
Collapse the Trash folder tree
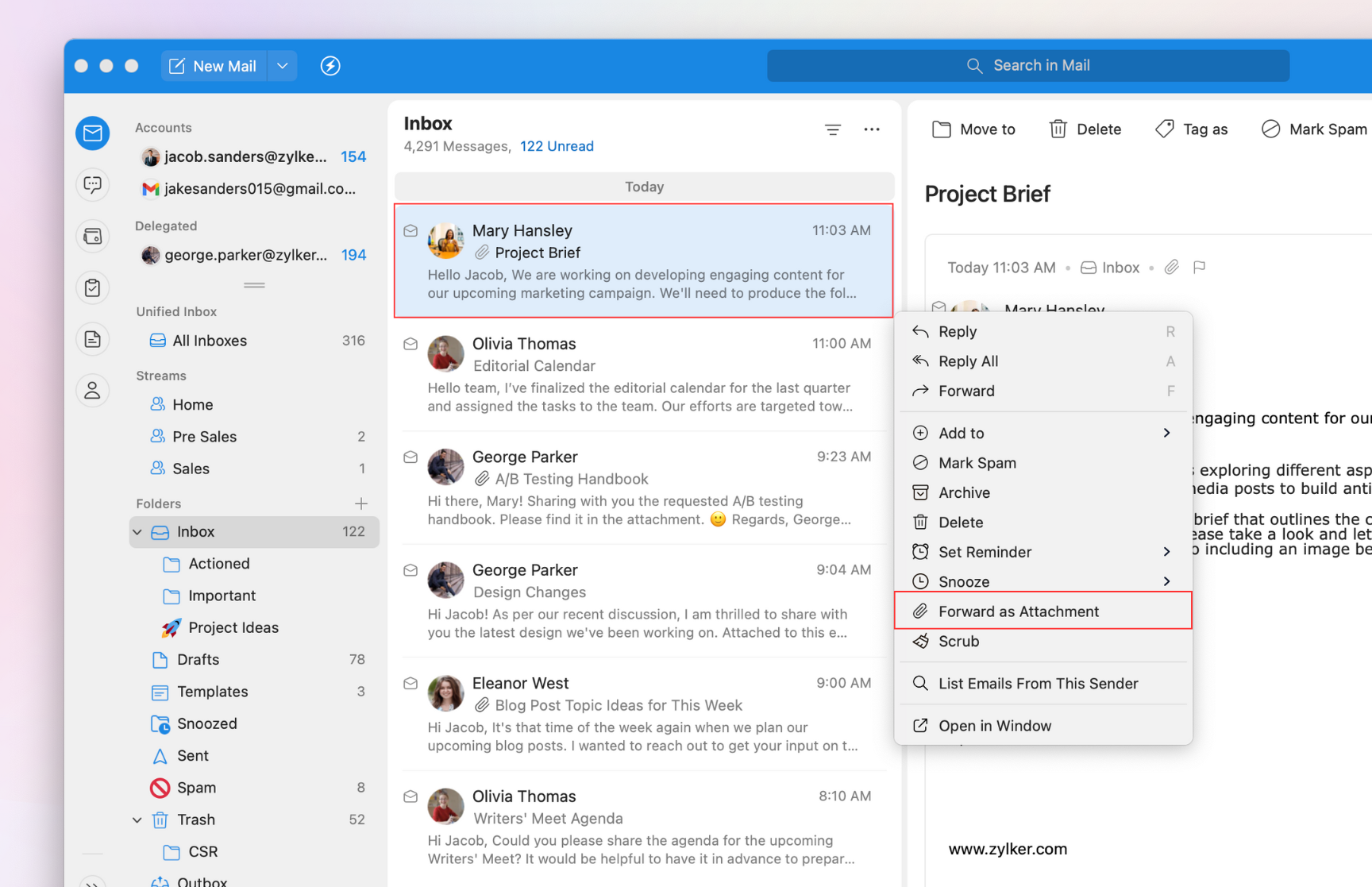coord(137,820)
